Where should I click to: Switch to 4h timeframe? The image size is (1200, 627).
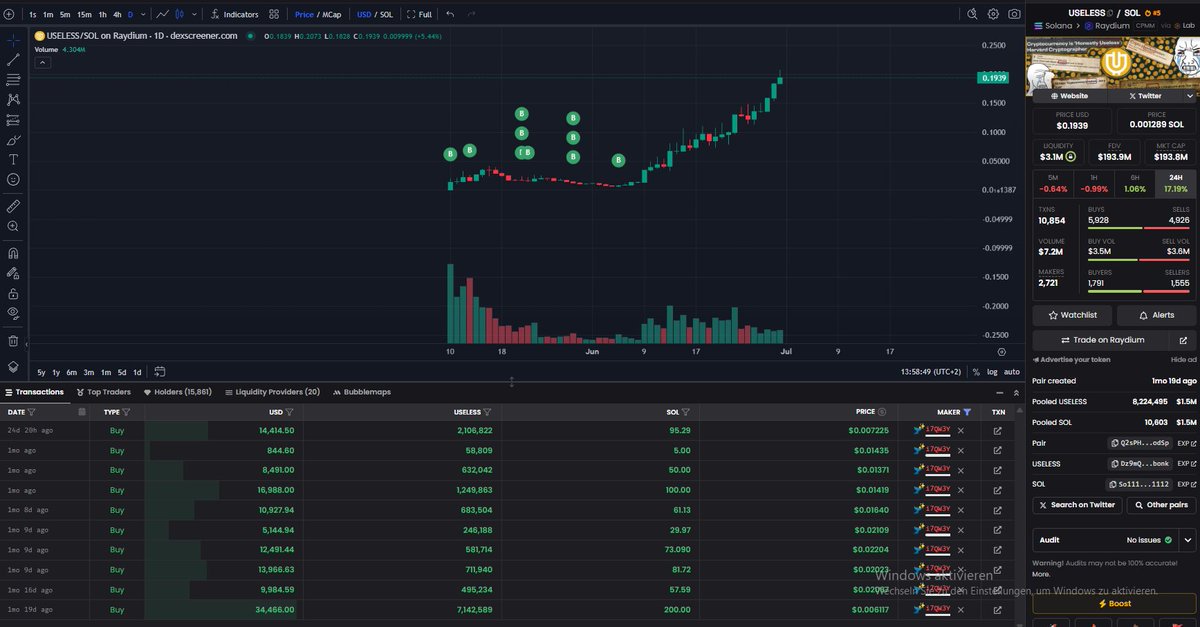point(117,14)
